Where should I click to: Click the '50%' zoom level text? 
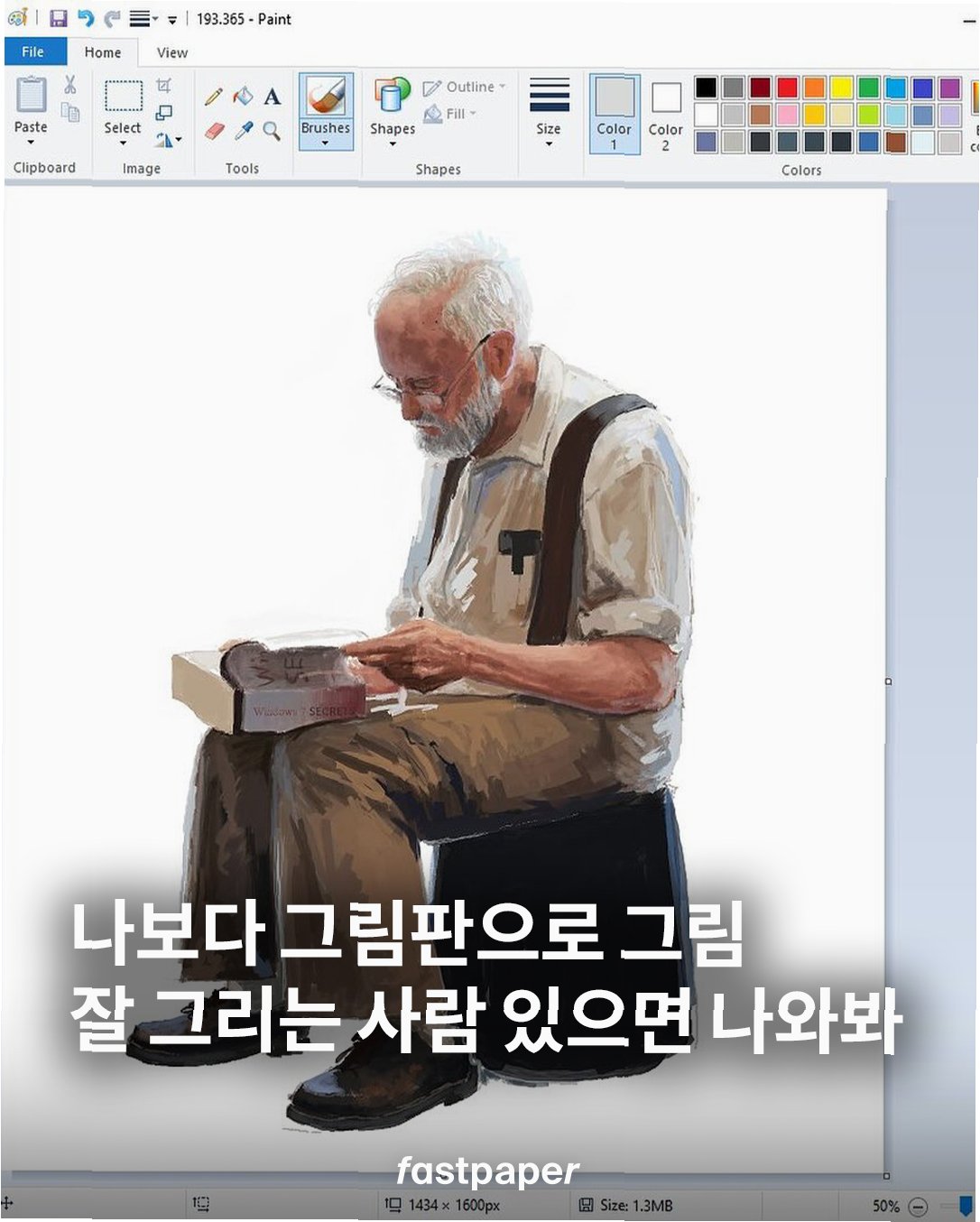[x=885, y=1206]
